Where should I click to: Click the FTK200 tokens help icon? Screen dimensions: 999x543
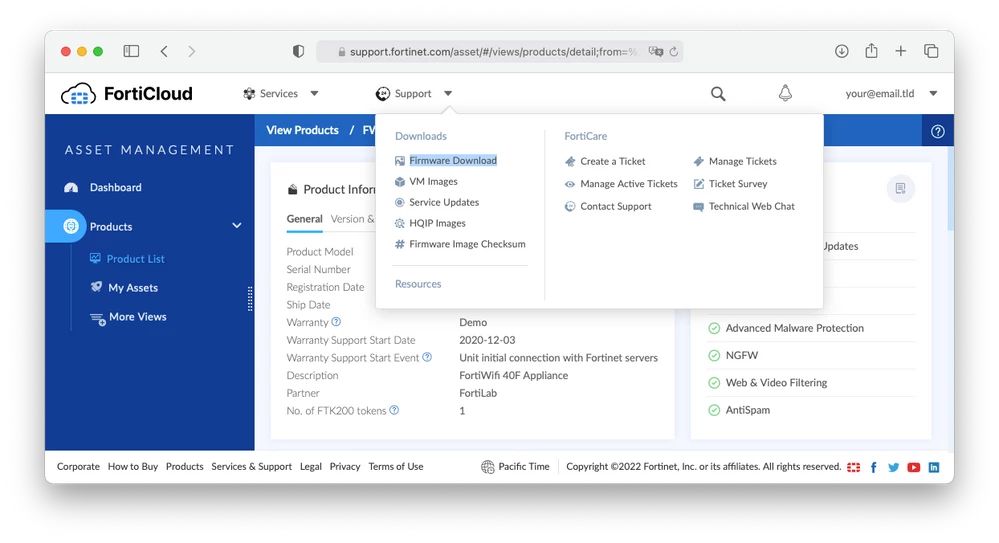394,410
